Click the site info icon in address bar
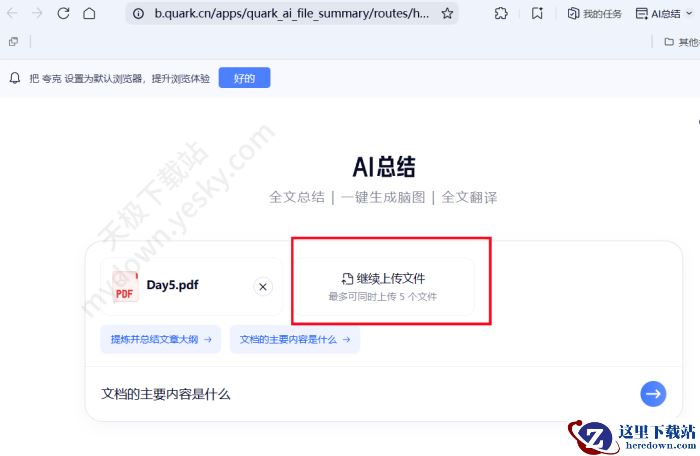 [138, 14]
